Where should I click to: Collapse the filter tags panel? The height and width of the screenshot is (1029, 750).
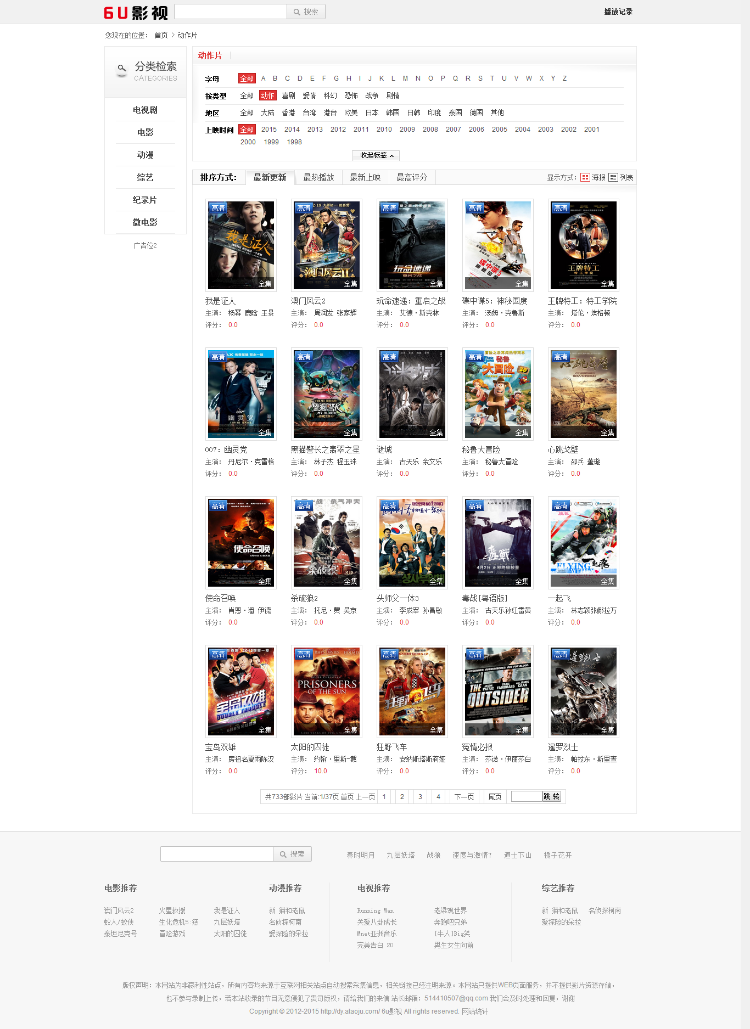pyautogui.click(x=376, y=156)
